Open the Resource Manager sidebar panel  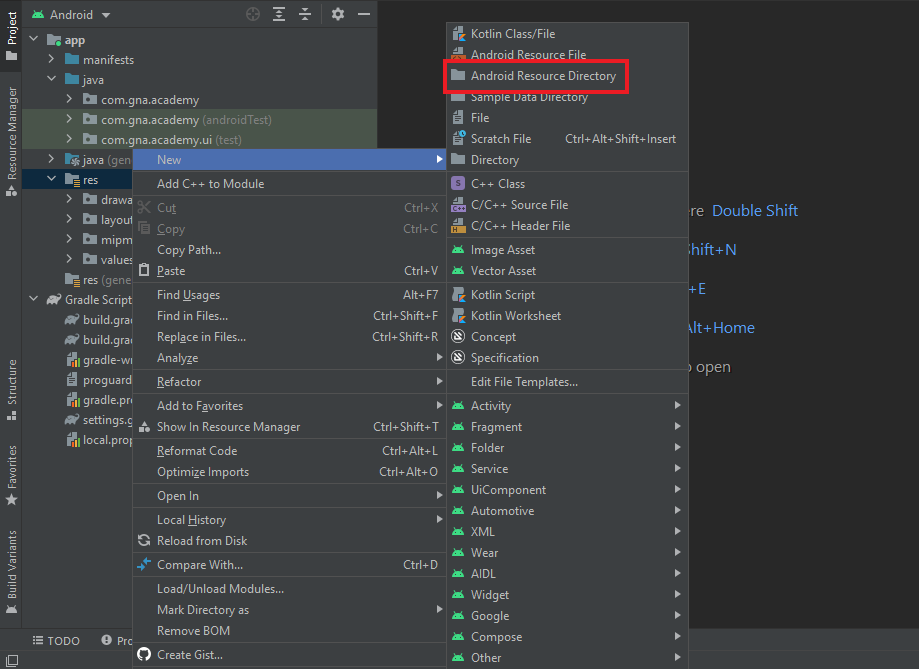[11, 130]
